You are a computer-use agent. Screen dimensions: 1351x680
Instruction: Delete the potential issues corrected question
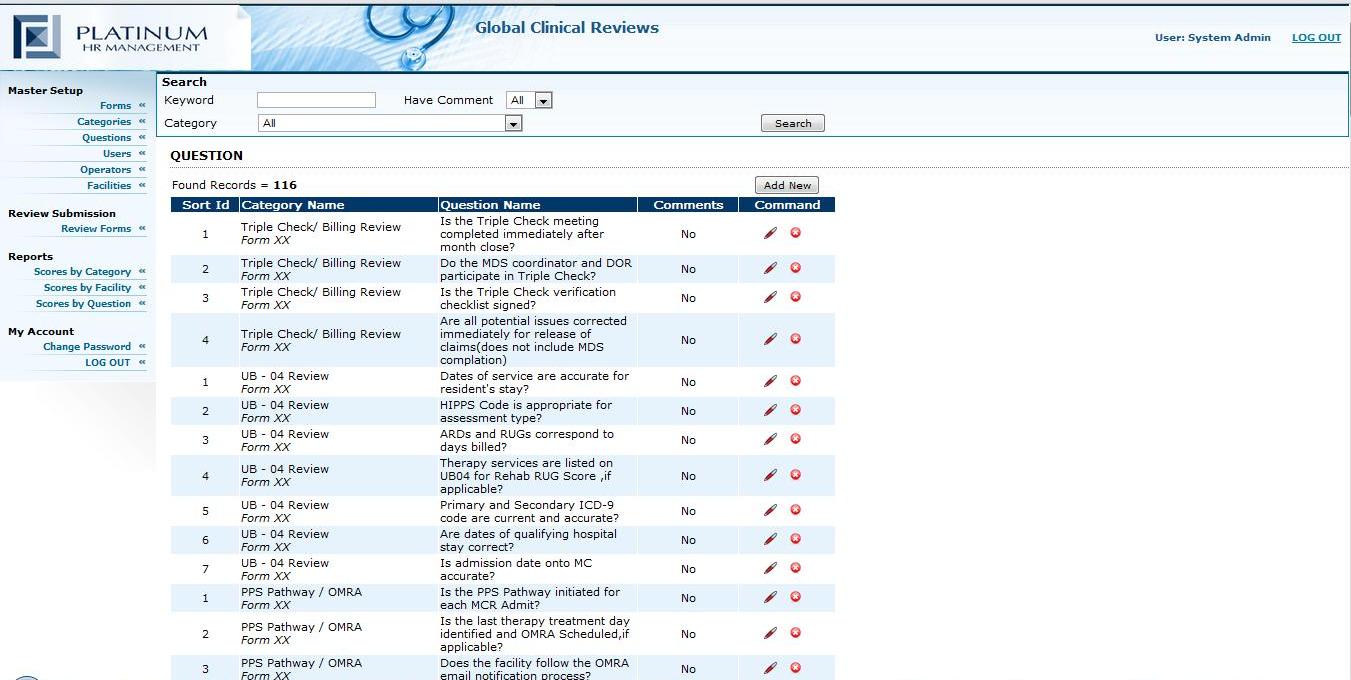click(796, 339)
